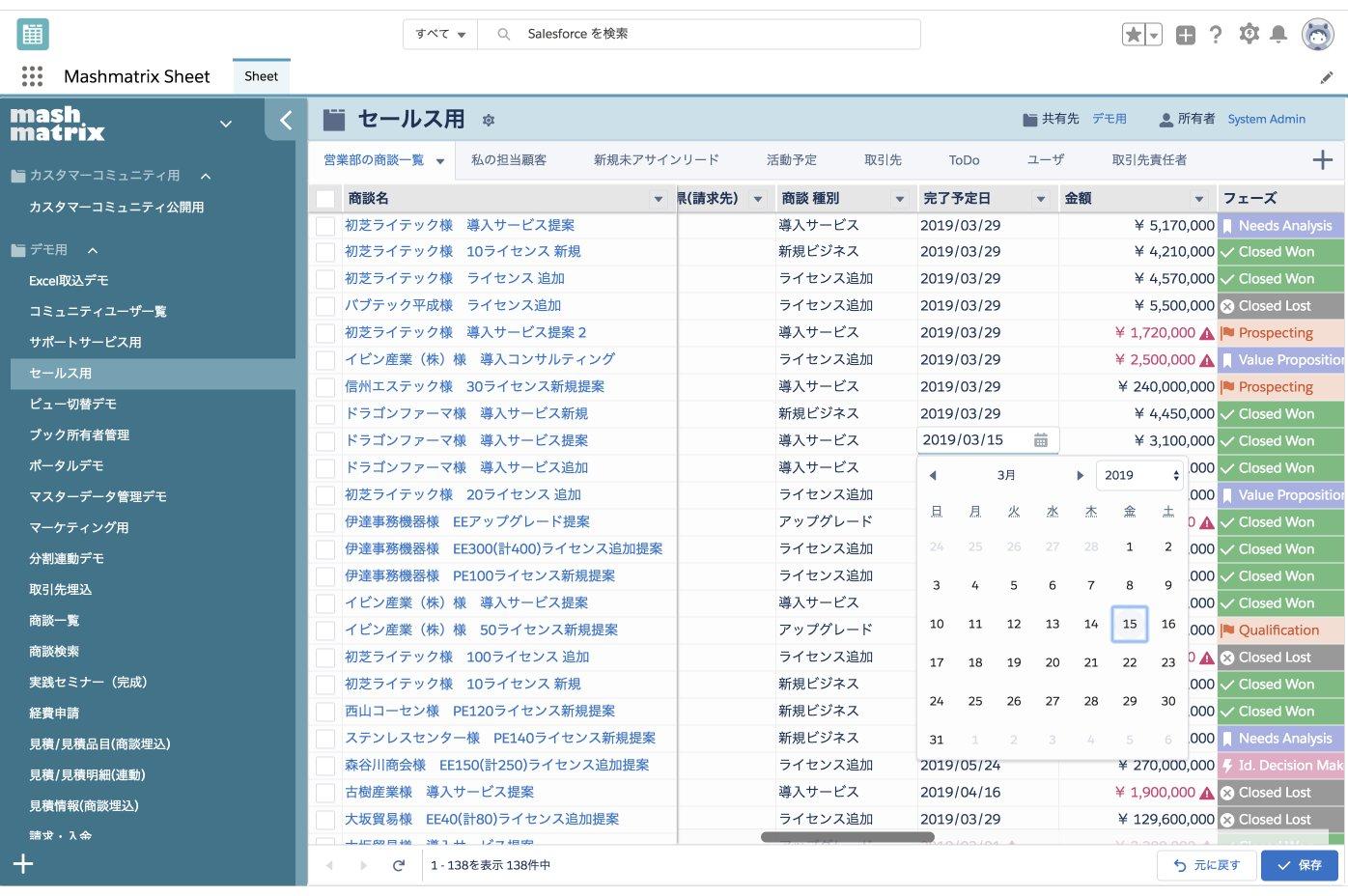
Task: Open the setup gear icon
Action: 1250,34
